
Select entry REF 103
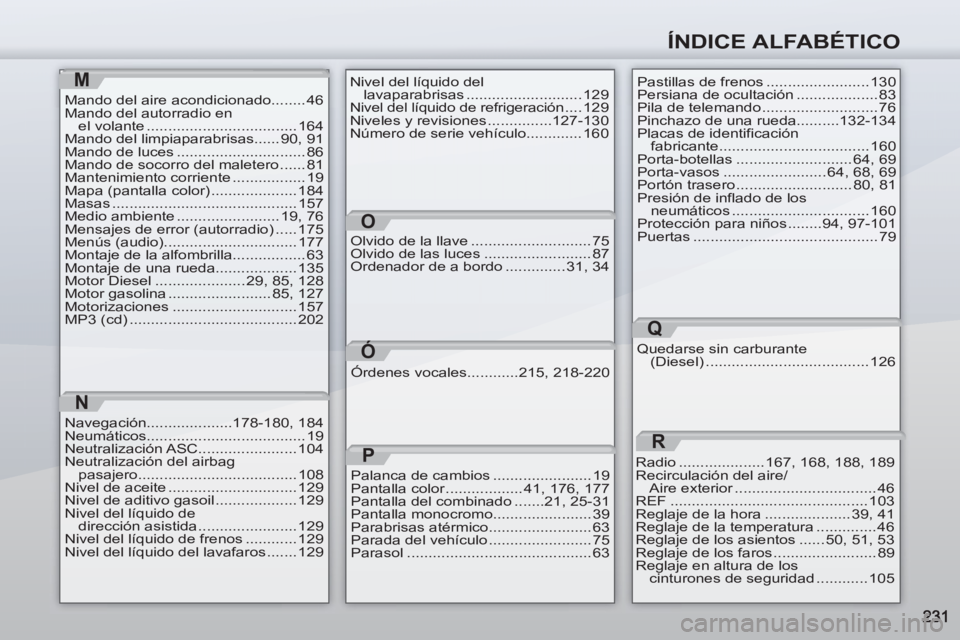(x=765, y=501)
